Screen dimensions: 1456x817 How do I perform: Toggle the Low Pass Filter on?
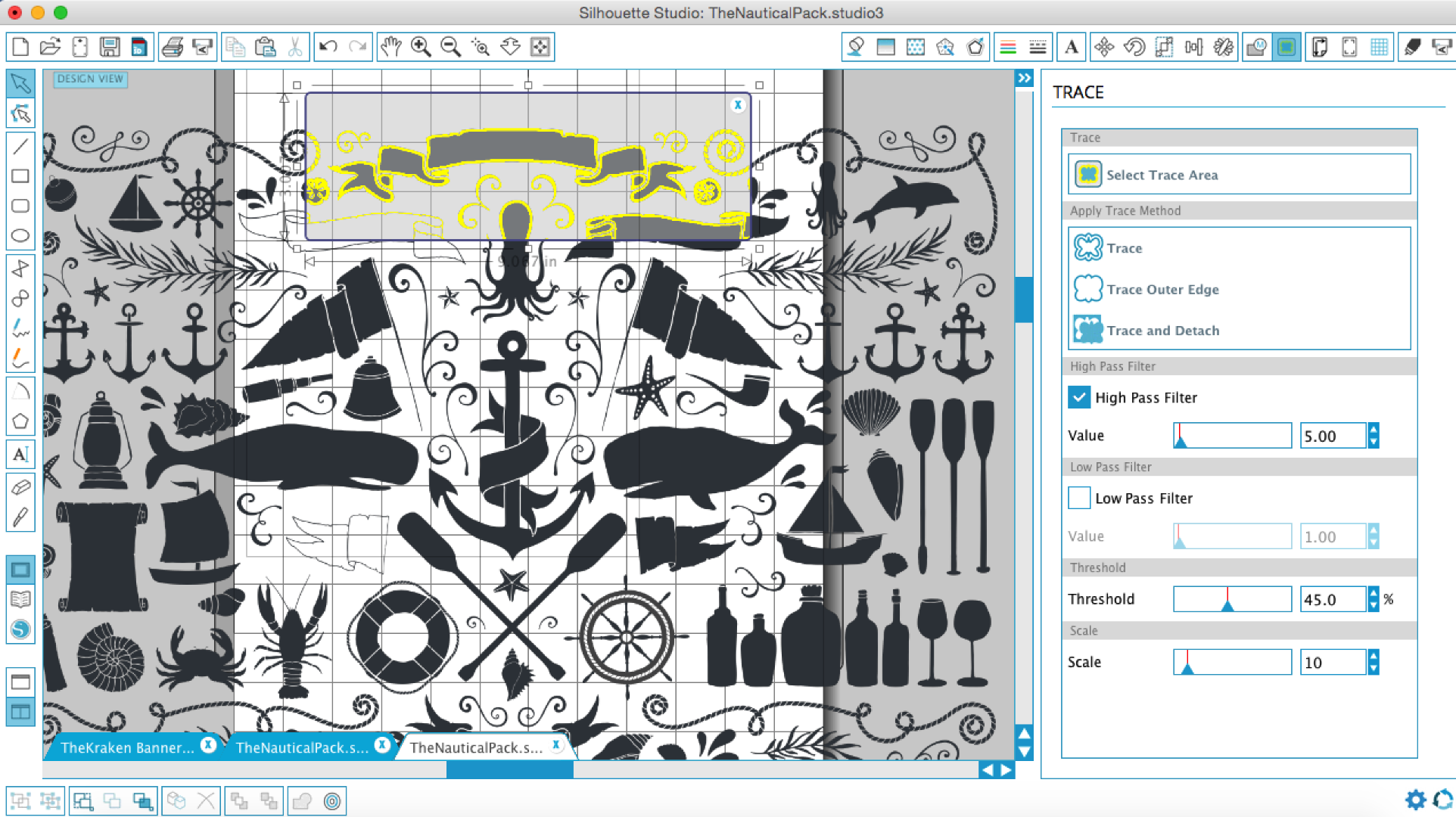tap(1079, 498)
